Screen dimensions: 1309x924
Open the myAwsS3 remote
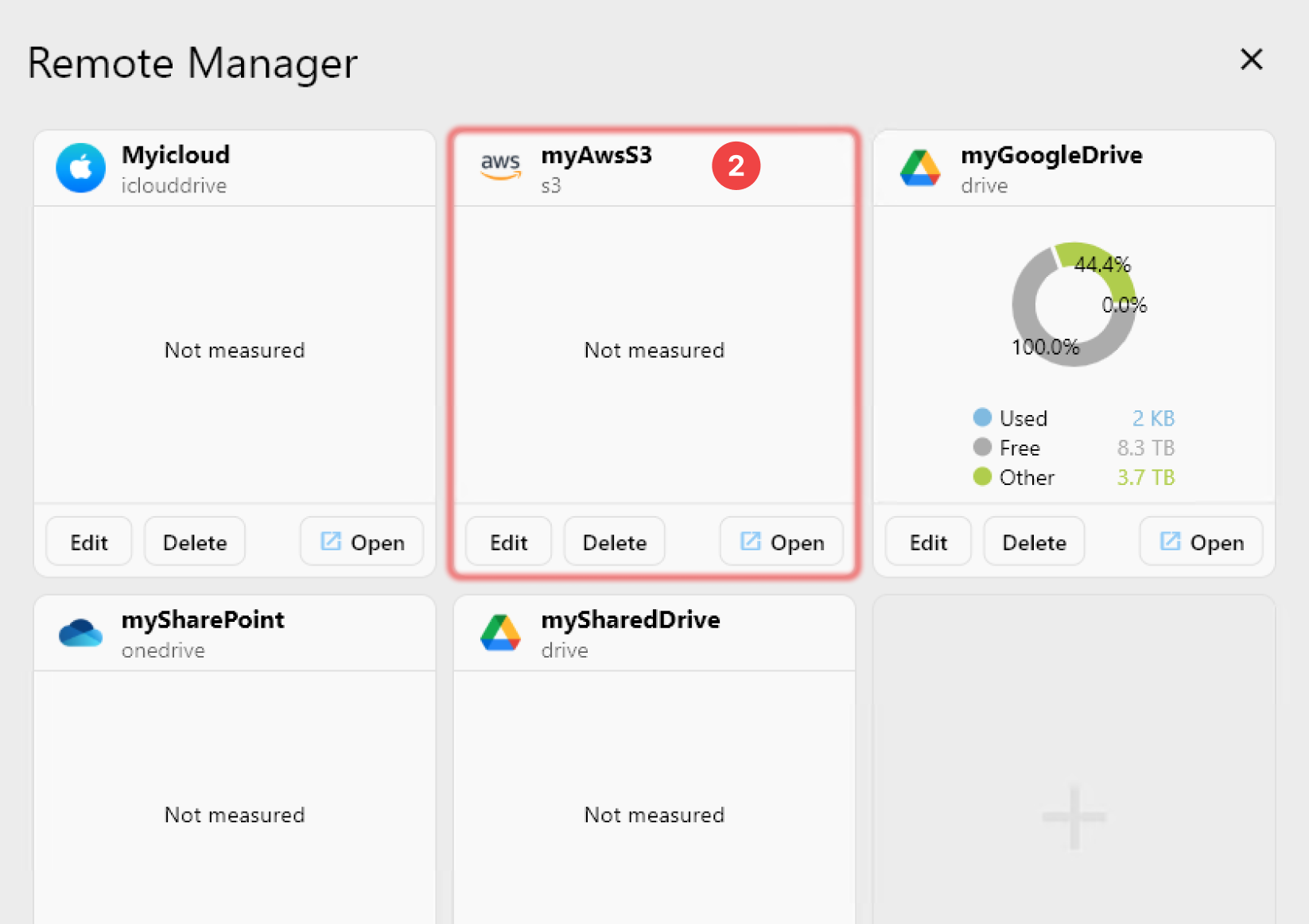coord(782,542)
